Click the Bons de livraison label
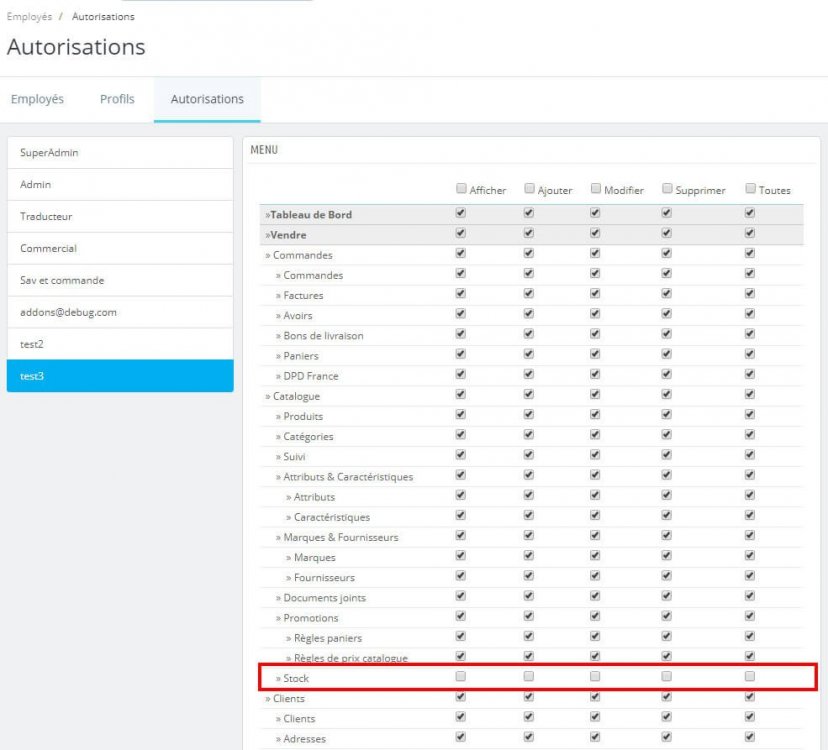 tap(323, 336)
